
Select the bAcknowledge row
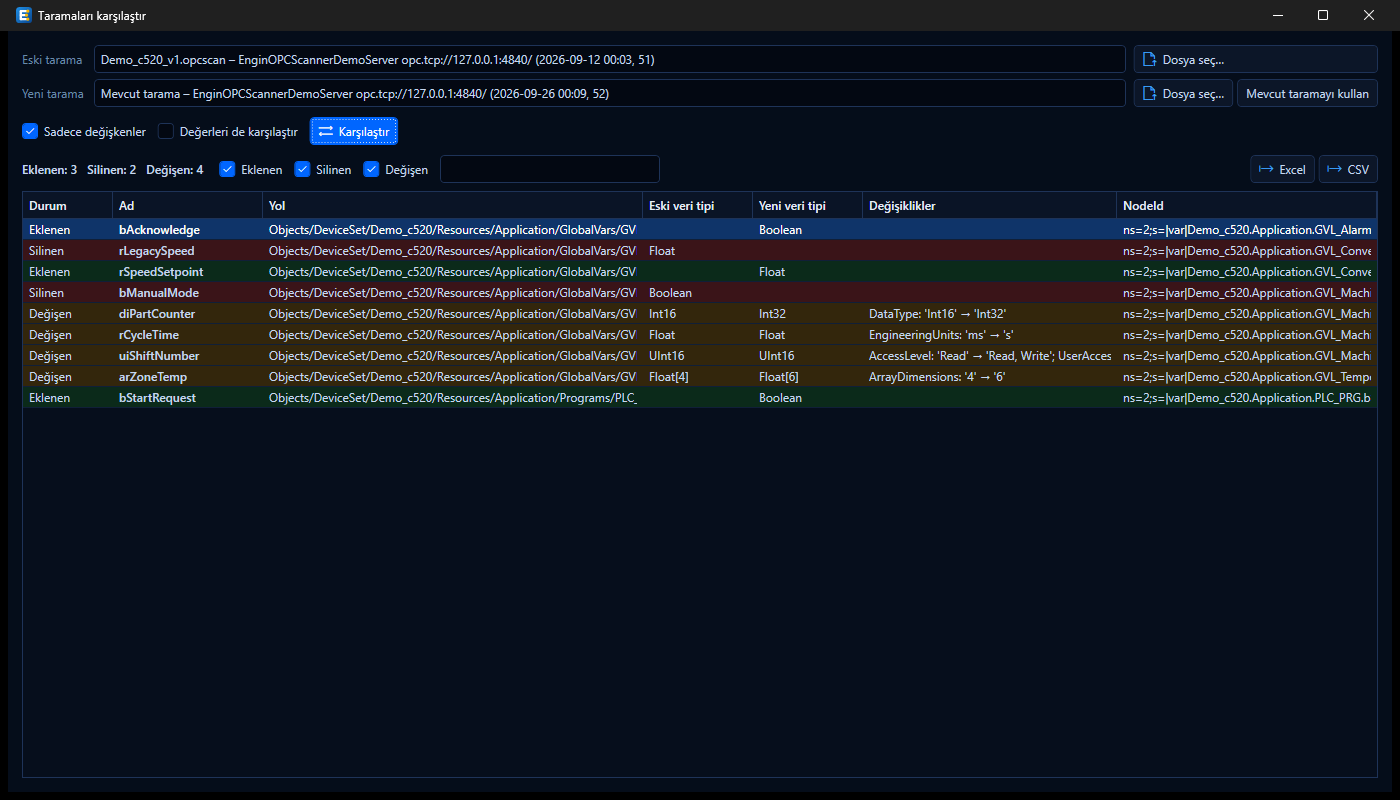click(x=700, y=230)
